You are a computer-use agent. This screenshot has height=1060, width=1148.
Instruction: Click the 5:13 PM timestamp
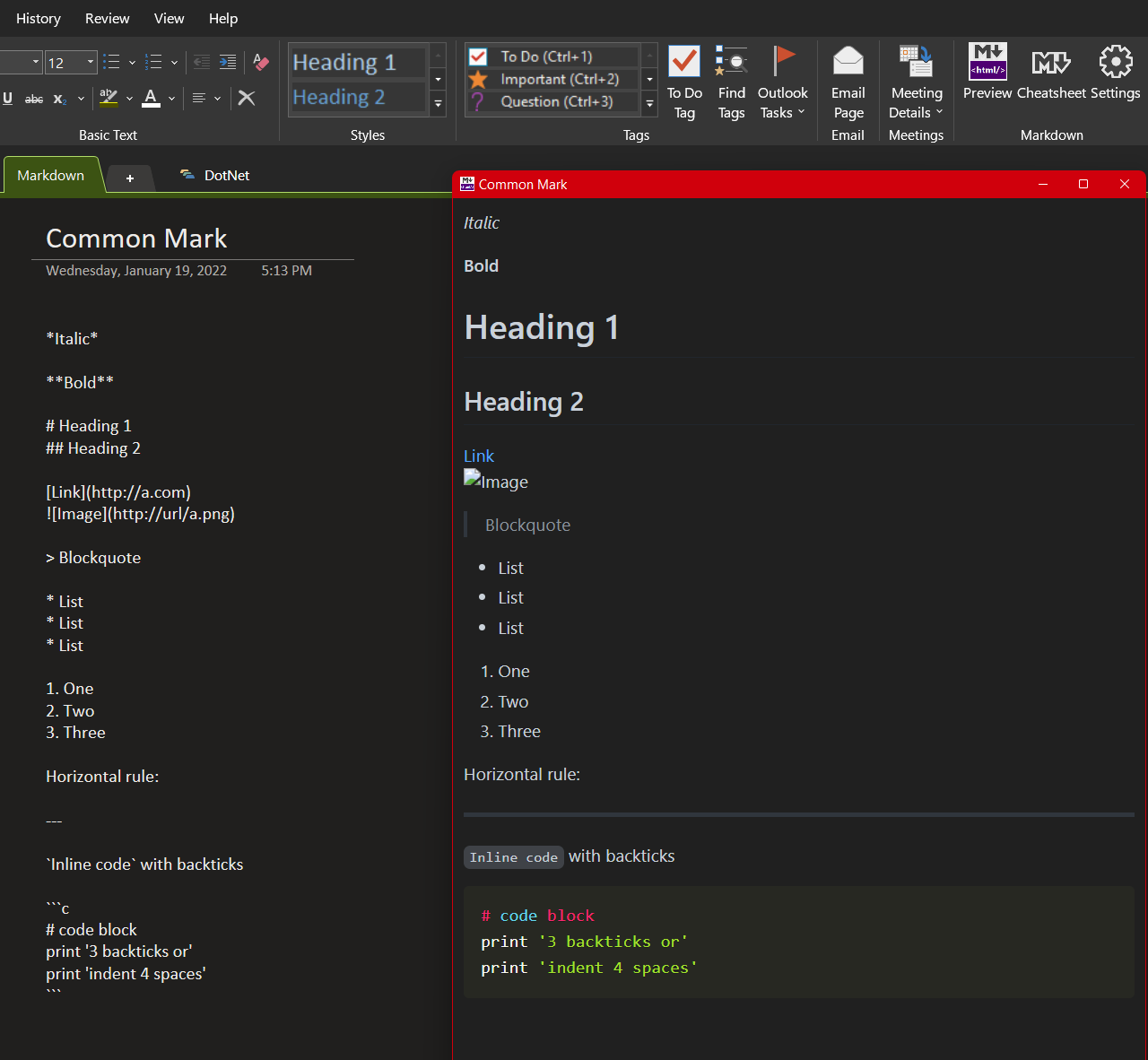click(x=287, y=270)
